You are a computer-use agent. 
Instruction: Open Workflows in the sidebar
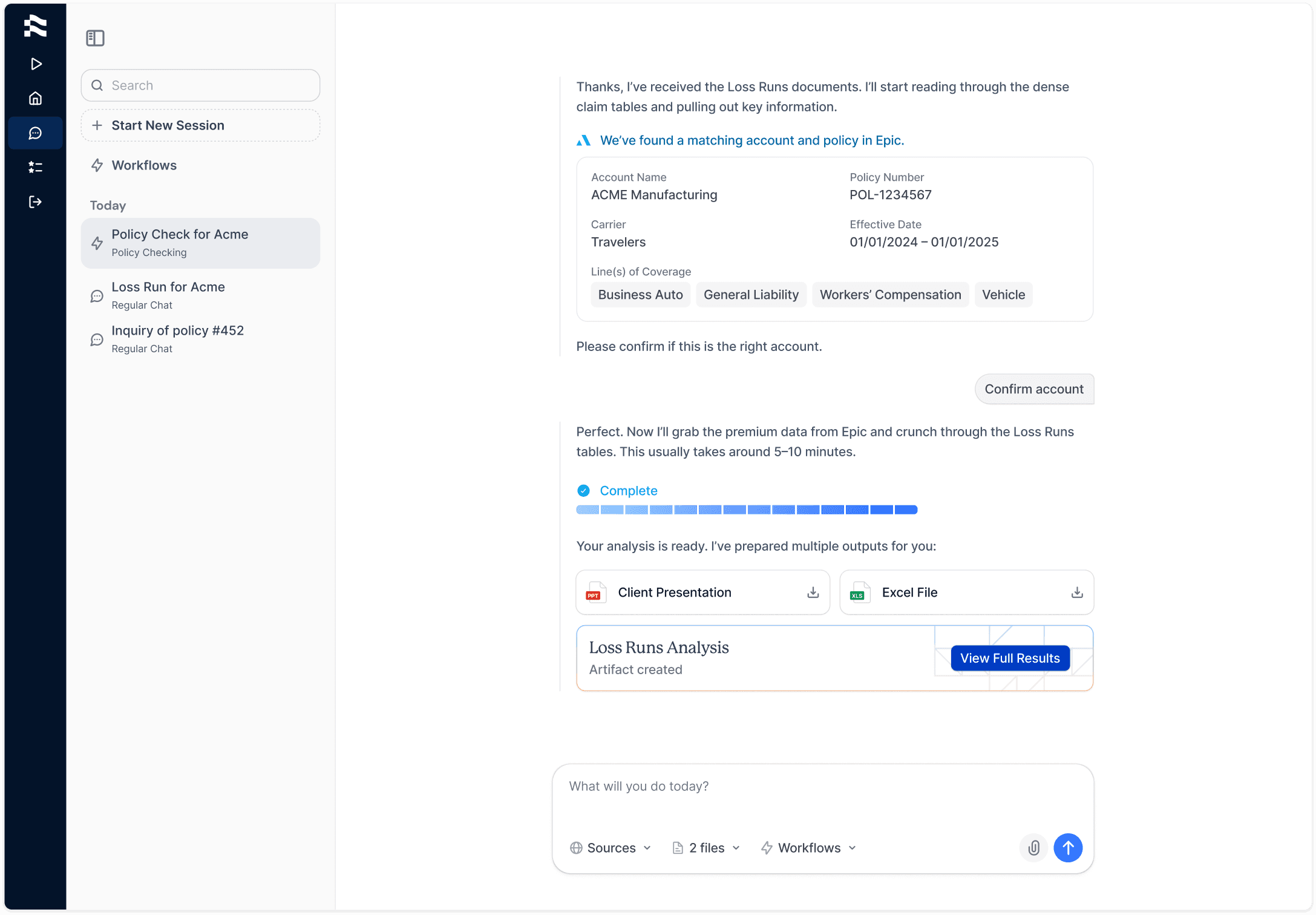tap(144, 165)
